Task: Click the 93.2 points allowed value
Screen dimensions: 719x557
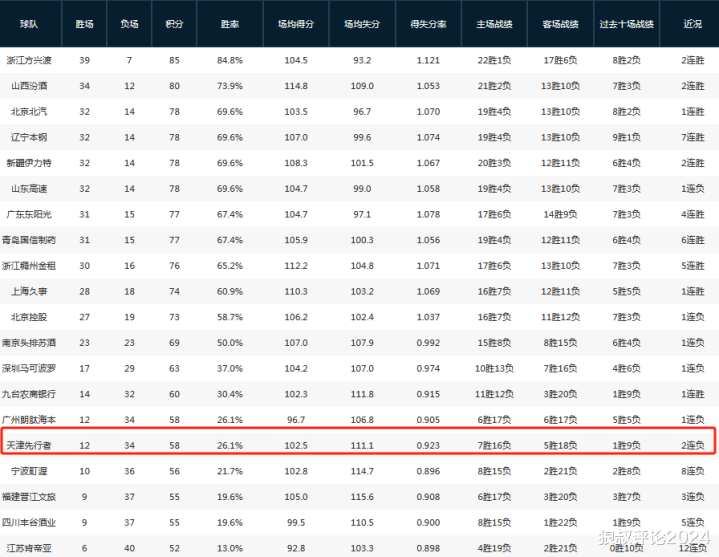Action: (362, 60)
